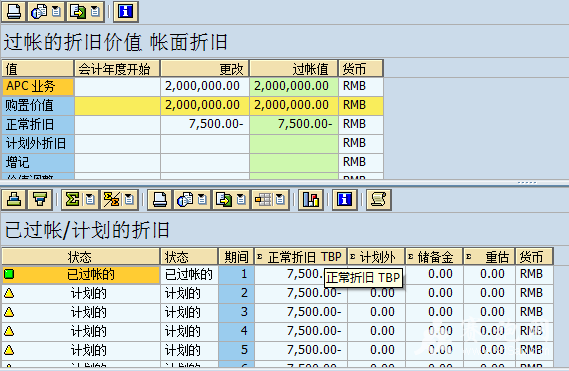
Task: Click the yellow triangle status icon for period 4
Action: coord(9,331)
